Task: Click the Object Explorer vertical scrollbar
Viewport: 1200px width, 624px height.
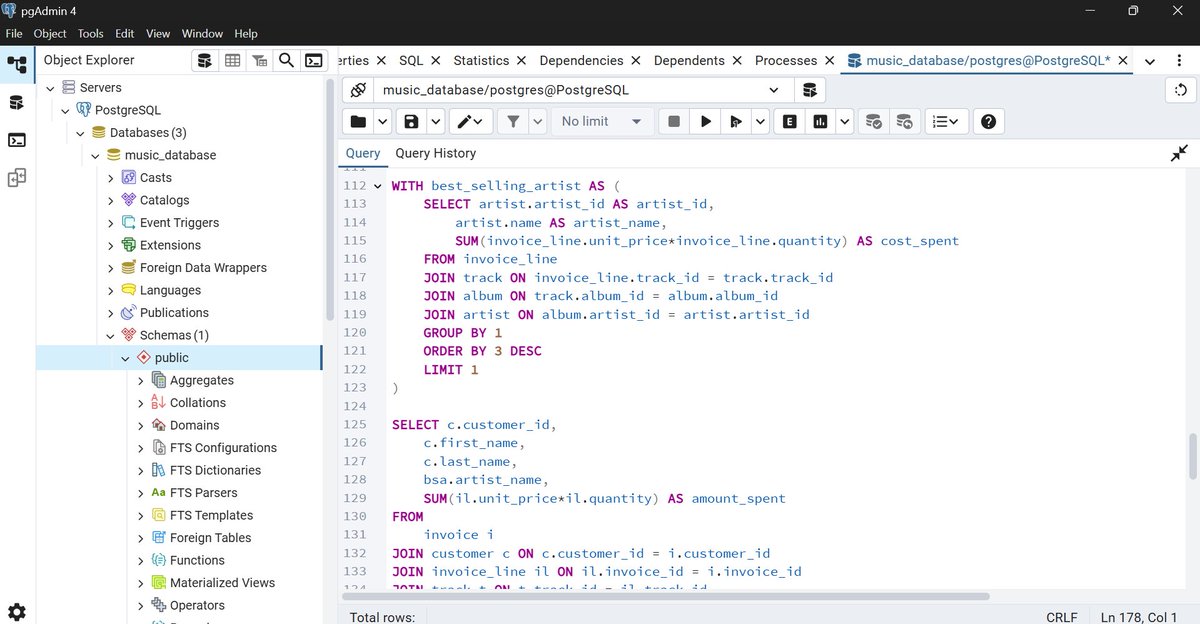Action: point(330,200)
